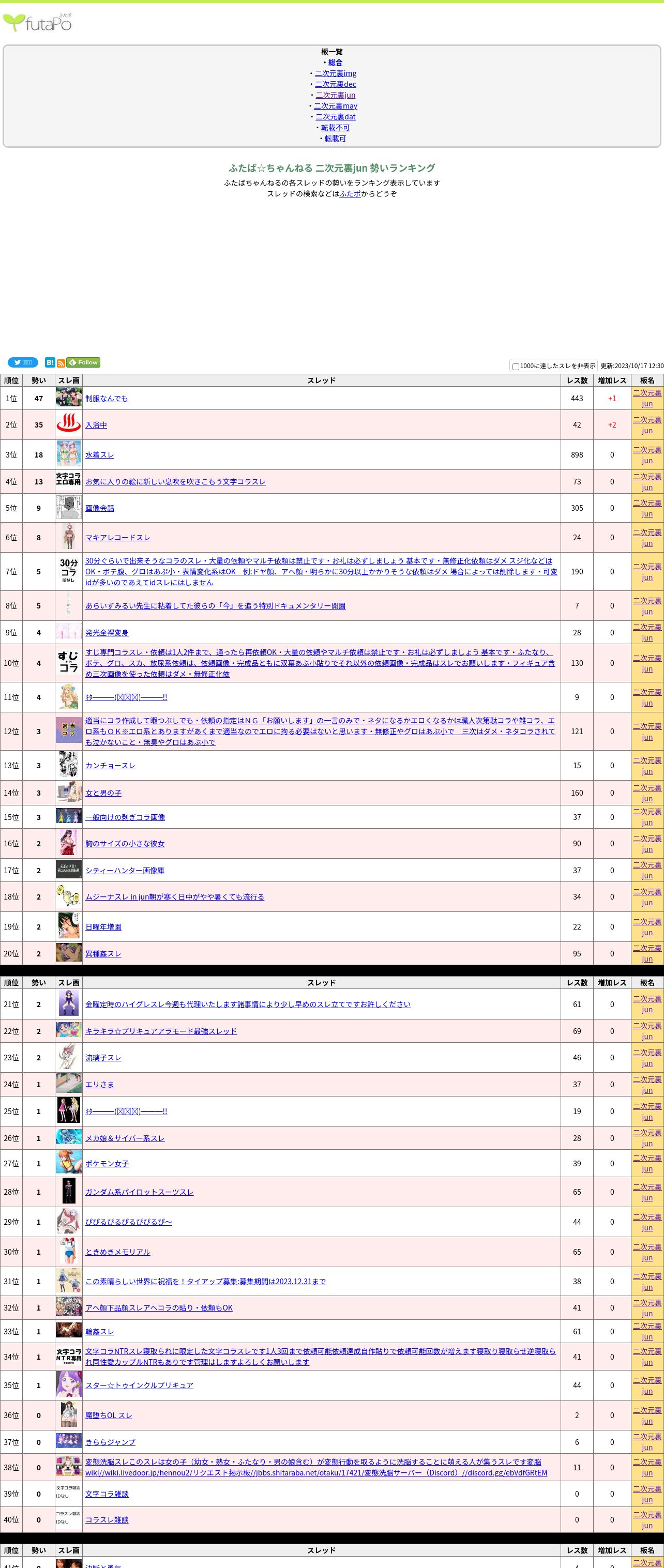
Task: Open the orange RSS feed icon
Action: tap(61, 363)
